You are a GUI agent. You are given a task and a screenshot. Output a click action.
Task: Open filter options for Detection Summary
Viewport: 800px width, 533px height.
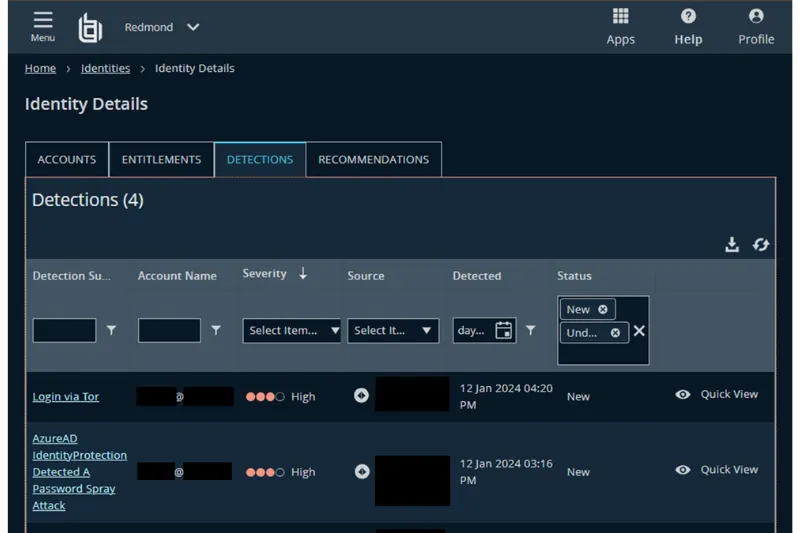point(111,331)
